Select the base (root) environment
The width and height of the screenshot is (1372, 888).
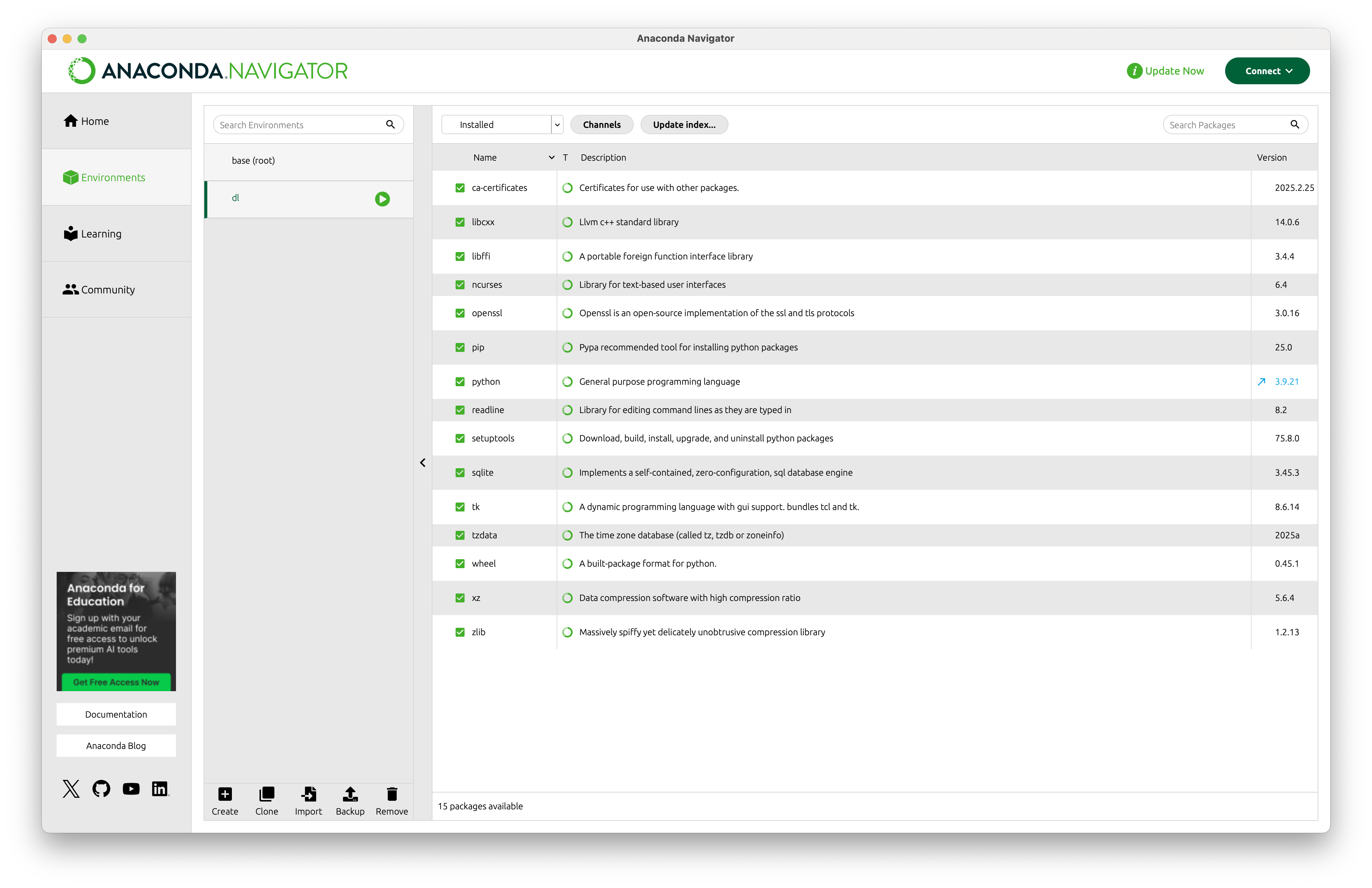pyautogui.click(x=308, y=161)
